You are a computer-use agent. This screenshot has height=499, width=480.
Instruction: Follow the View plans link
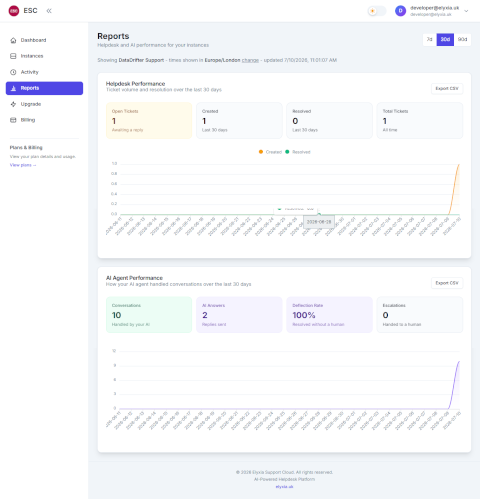23,165
